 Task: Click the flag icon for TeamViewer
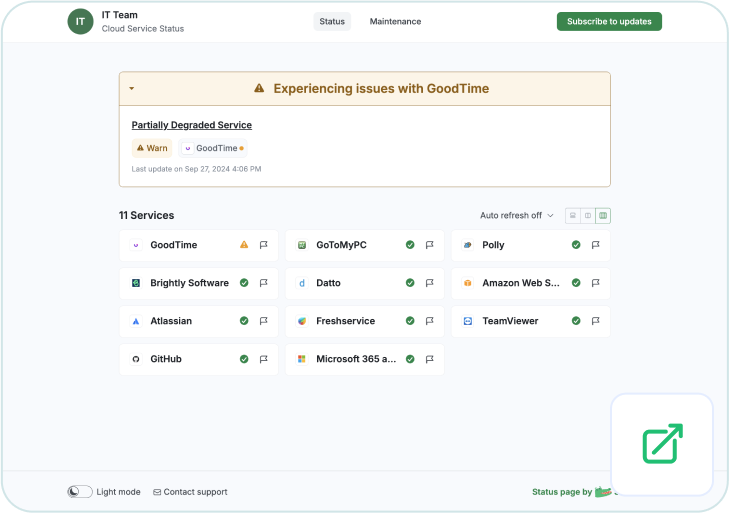(x=596, y=321)
